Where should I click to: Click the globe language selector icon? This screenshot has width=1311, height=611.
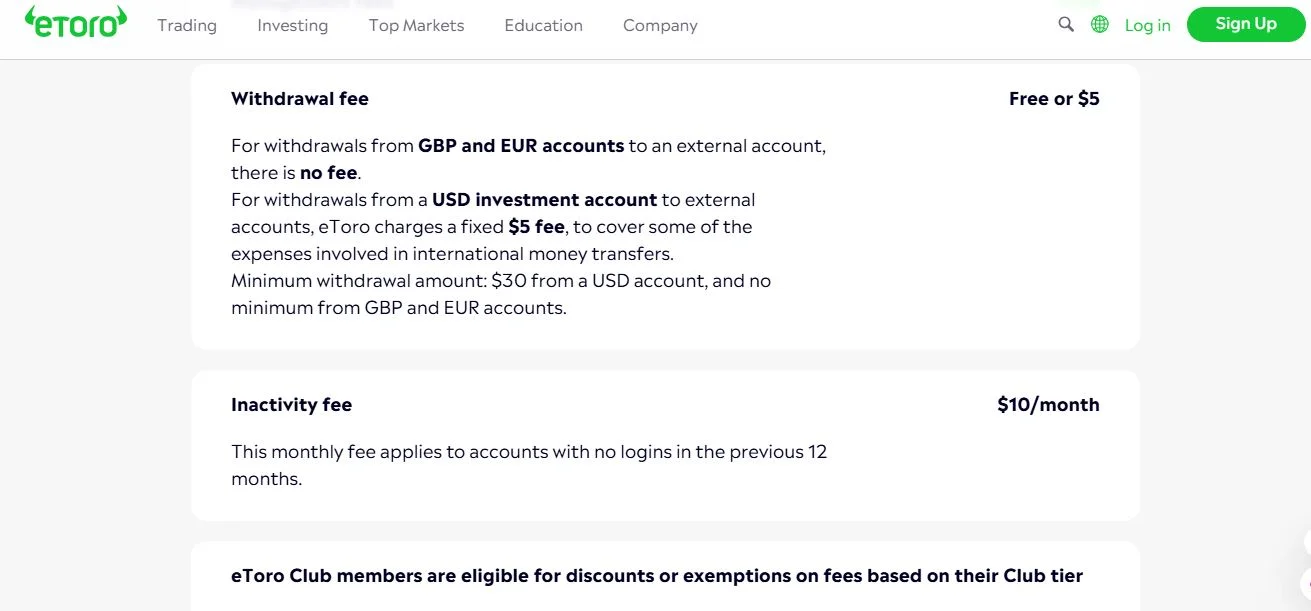pos(1100,24)
